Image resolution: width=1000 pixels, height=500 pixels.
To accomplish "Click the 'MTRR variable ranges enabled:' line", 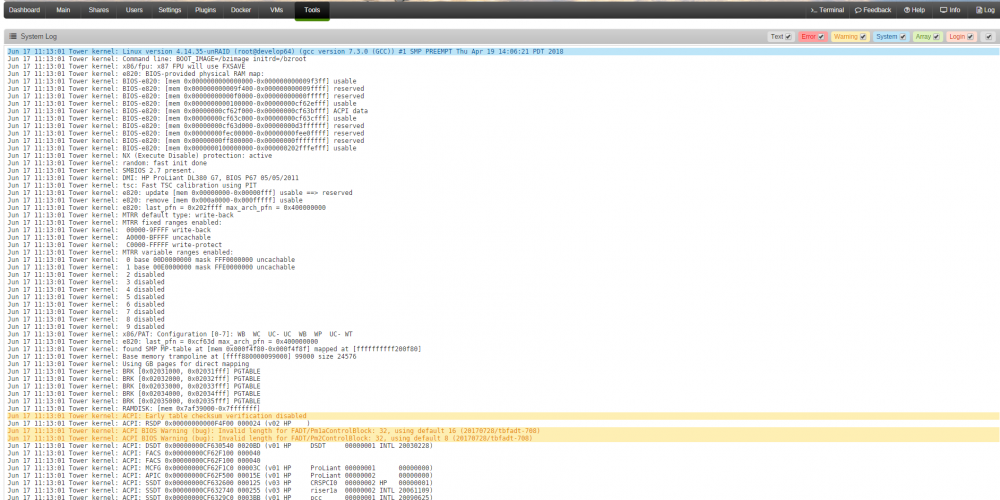I will click(121, 252).
